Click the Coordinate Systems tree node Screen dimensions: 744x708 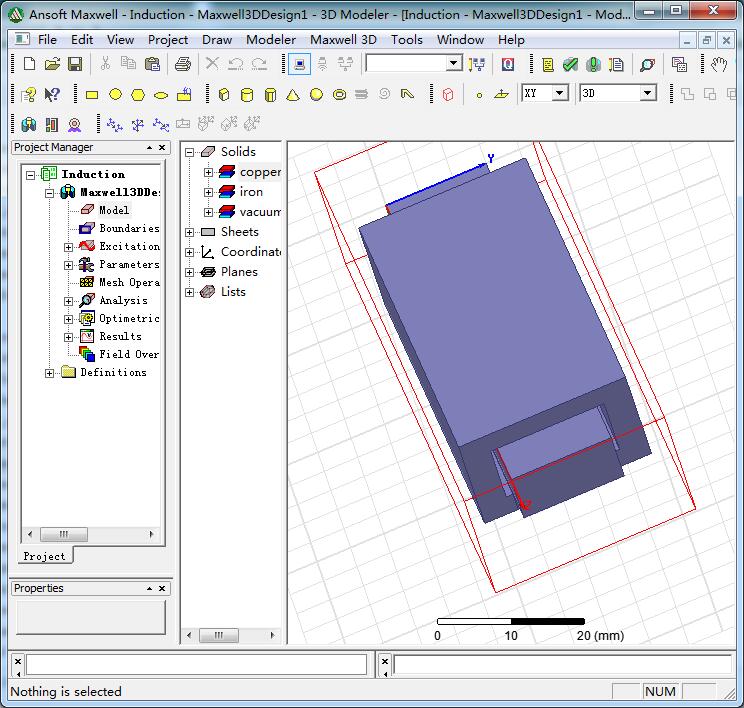click(x=251, y=252)
